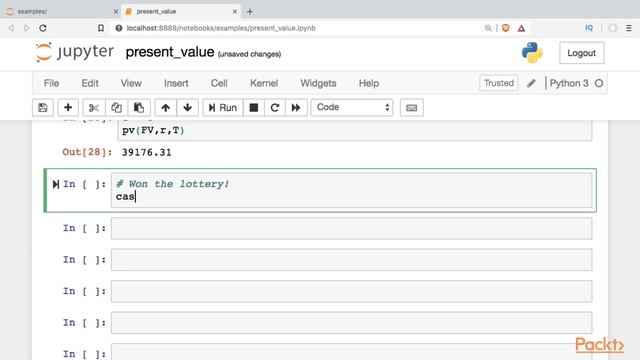Open the View menu
Viewport: 640px width, 360px height.
(x=131, y=83)
